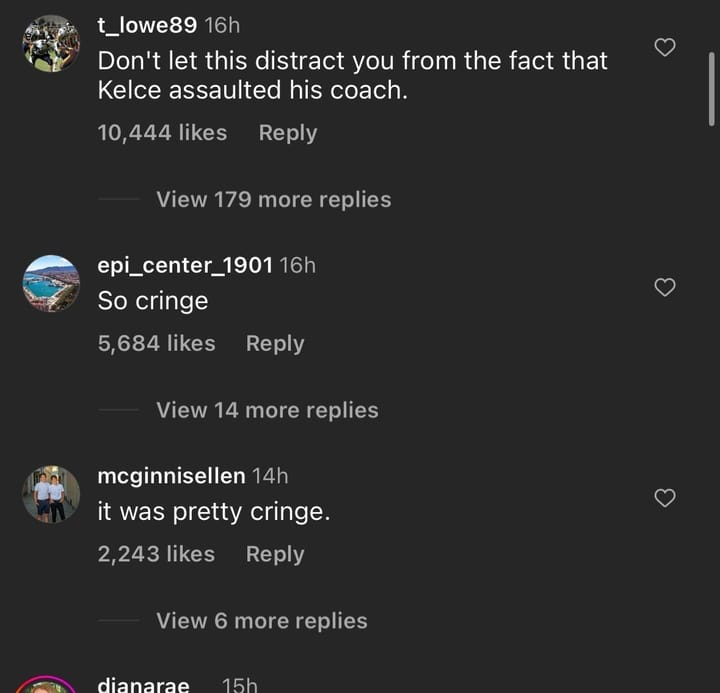Open t_lowe89's profile picture
This screenshot has height=693, width=720.
(x=51, y=45)
